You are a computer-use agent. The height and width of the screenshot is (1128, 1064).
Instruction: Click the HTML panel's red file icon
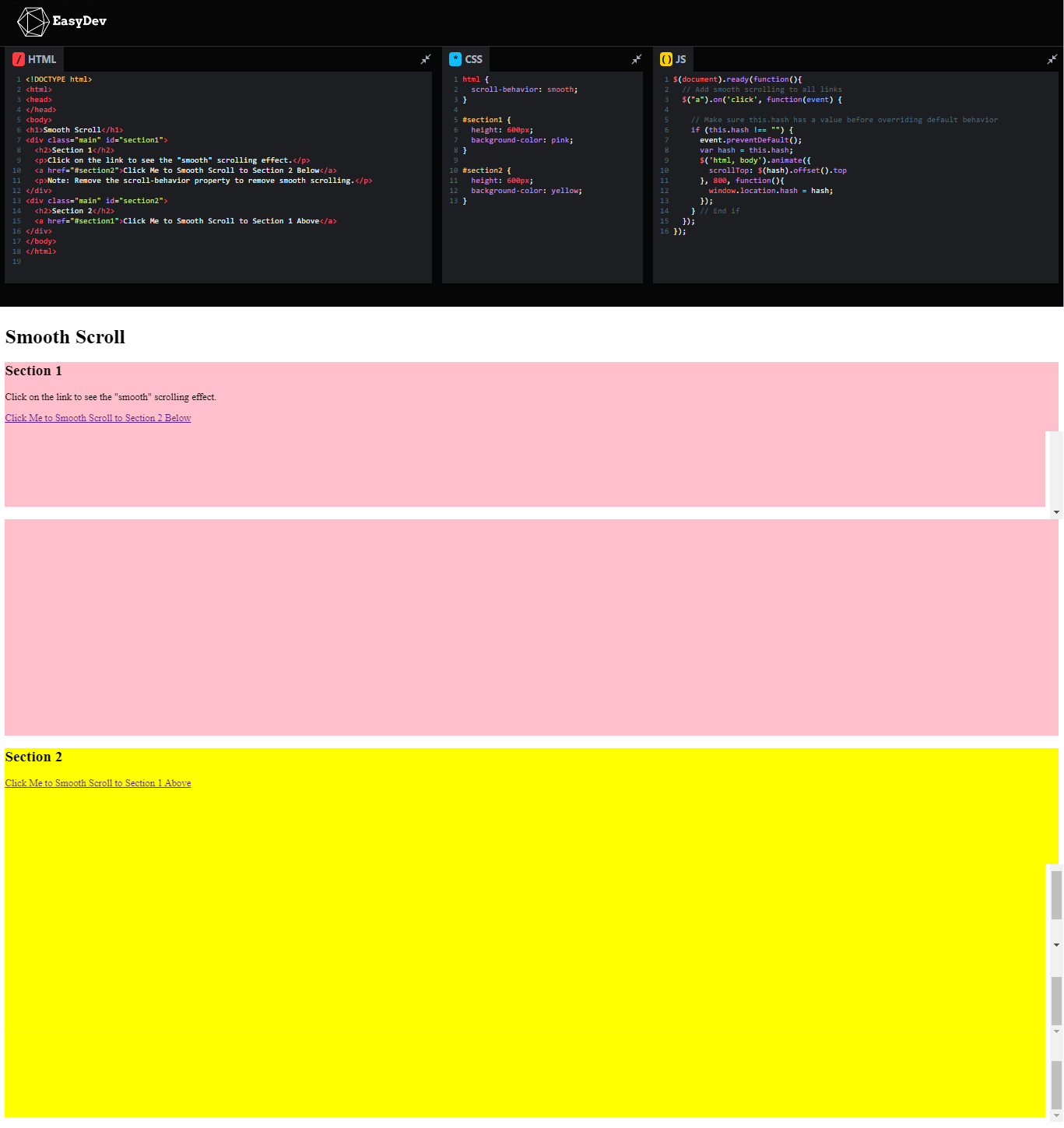point(17,58)
